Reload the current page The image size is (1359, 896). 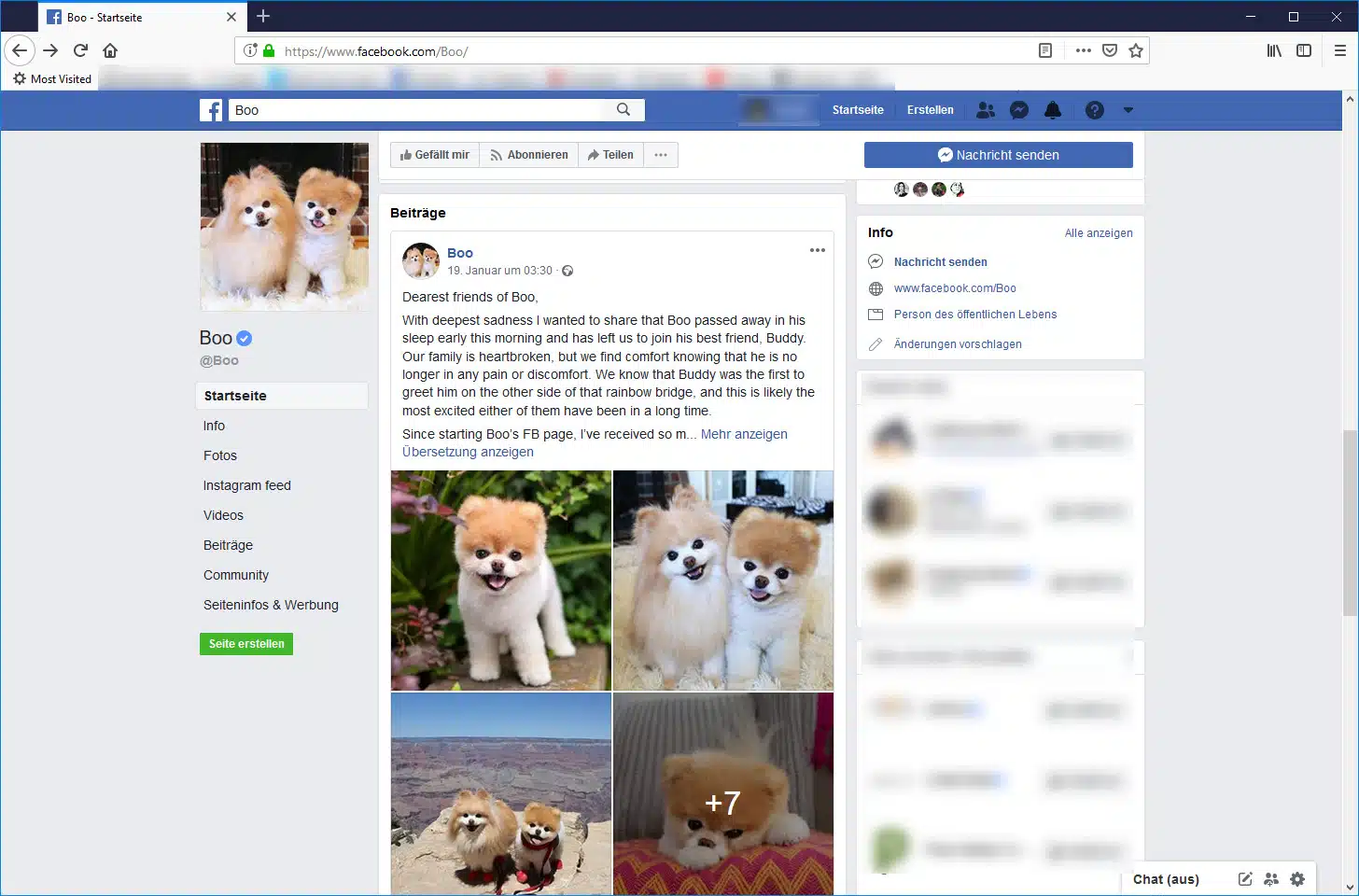(x=80, y=50)
